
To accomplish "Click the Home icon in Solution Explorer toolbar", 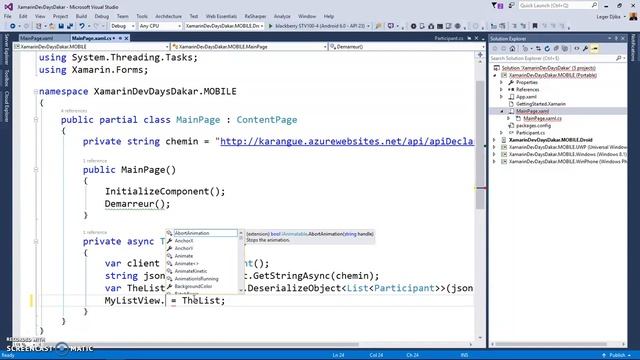I will tap(512, 49).
